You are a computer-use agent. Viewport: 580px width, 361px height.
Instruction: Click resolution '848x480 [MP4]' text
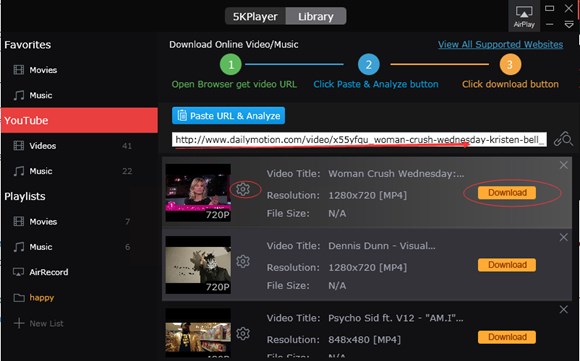click(x=364, y=340)
